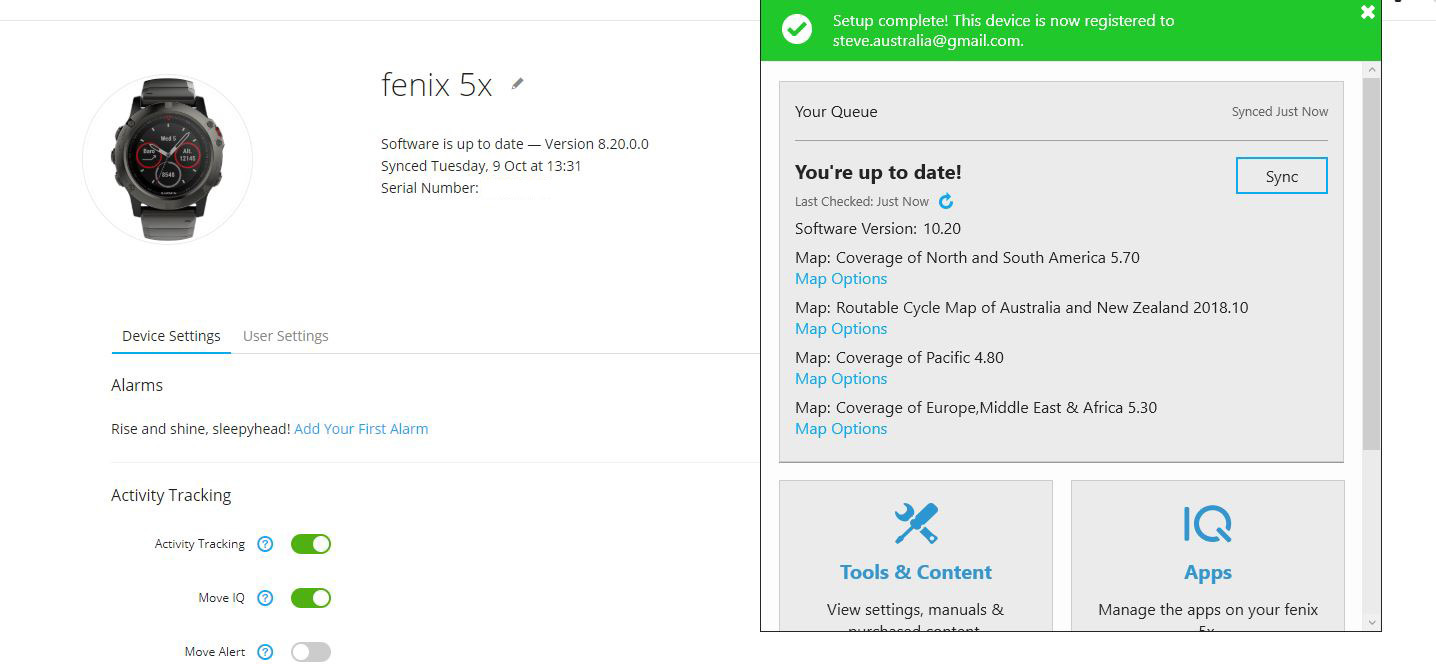This screenshot has width=1436, height=664.
Task: Click the scrollbar down arrow in Garmin Express panel
Action: pos(1371,622)
